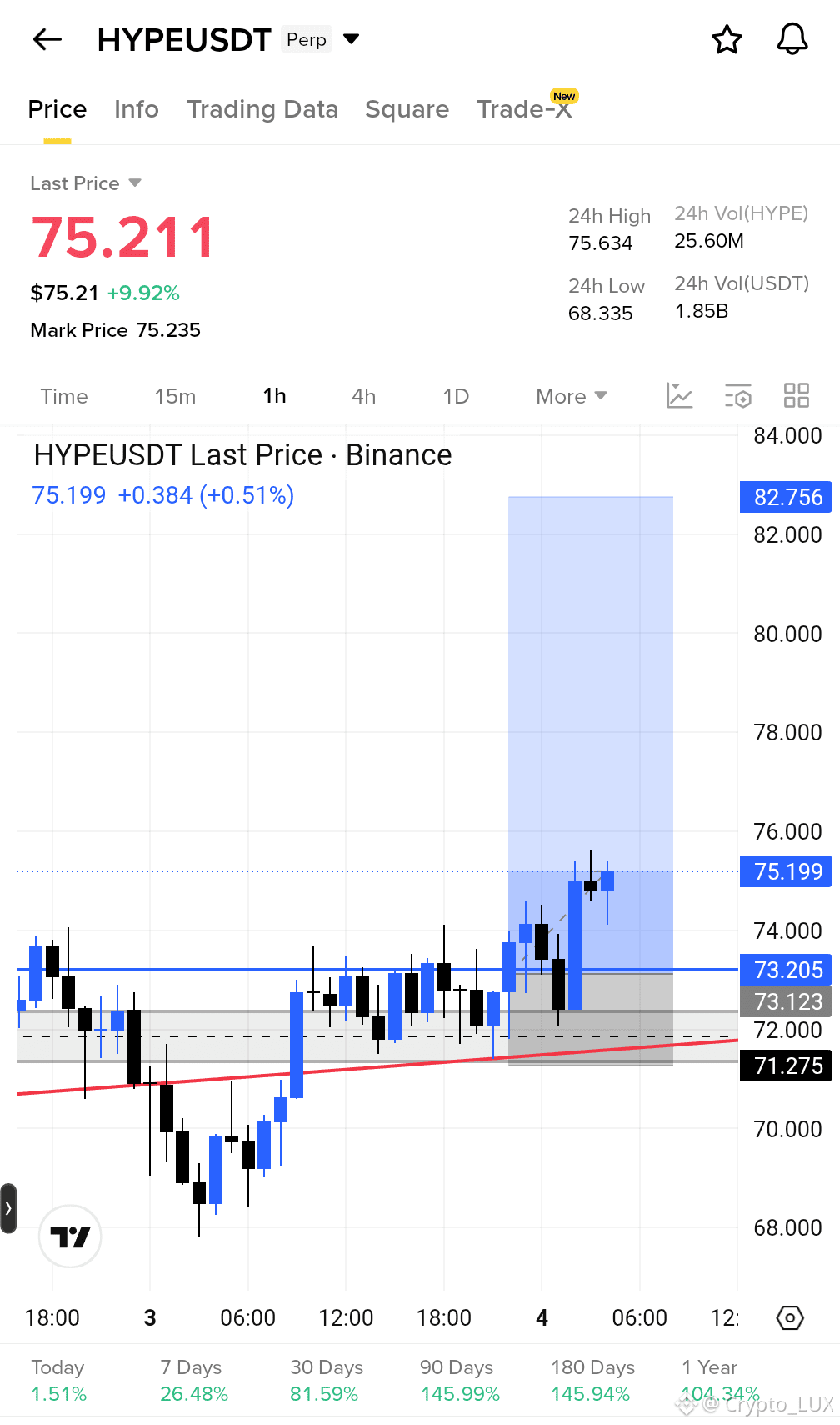Tap the 180 Days 145.94% performance item
Screen dimensions: 840x1425
pyautogui.click(x=592, y=1380)
